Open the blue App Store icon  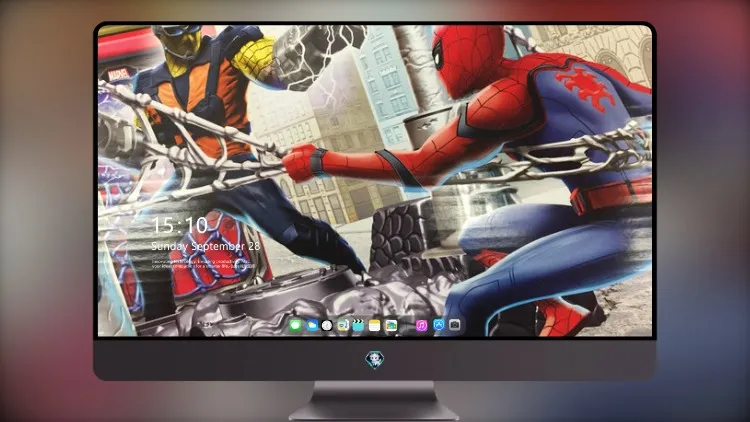tap(439, 325)
